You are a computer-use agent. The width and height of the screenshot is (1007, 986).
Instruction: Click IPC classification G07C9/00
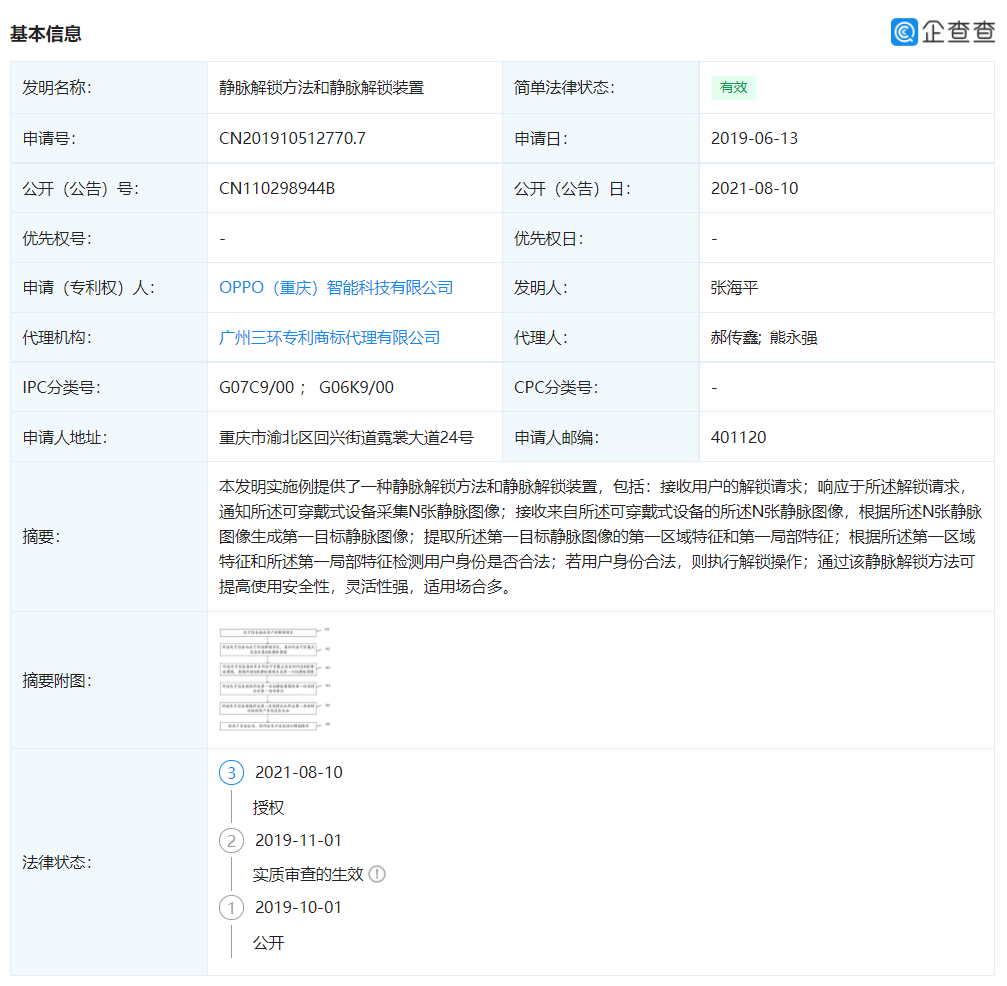coord(257,388)
